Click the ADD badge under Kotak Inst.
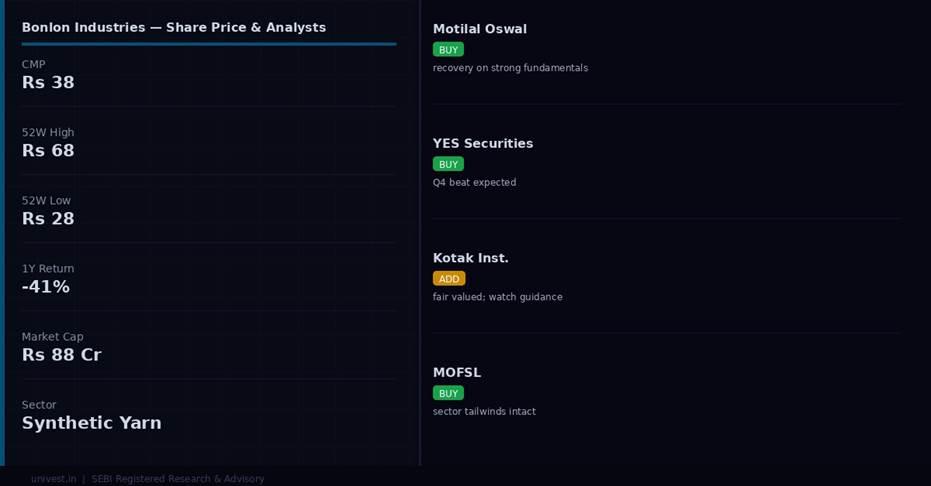The height and width of the screenshot is (486, 931). (x=449, y=279)
